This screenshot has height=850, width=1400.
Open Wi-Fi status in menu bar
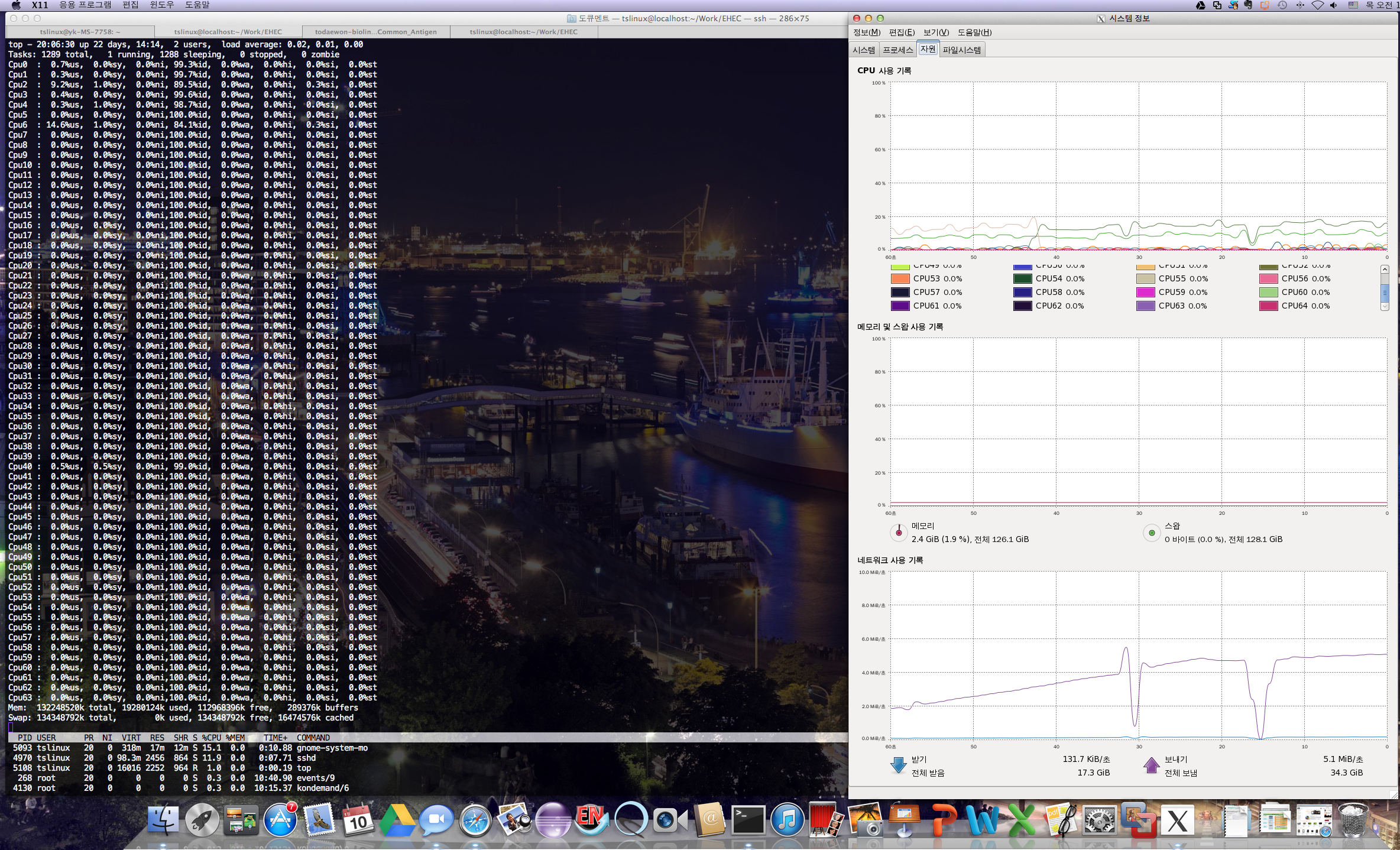(x=1317, y=5)
